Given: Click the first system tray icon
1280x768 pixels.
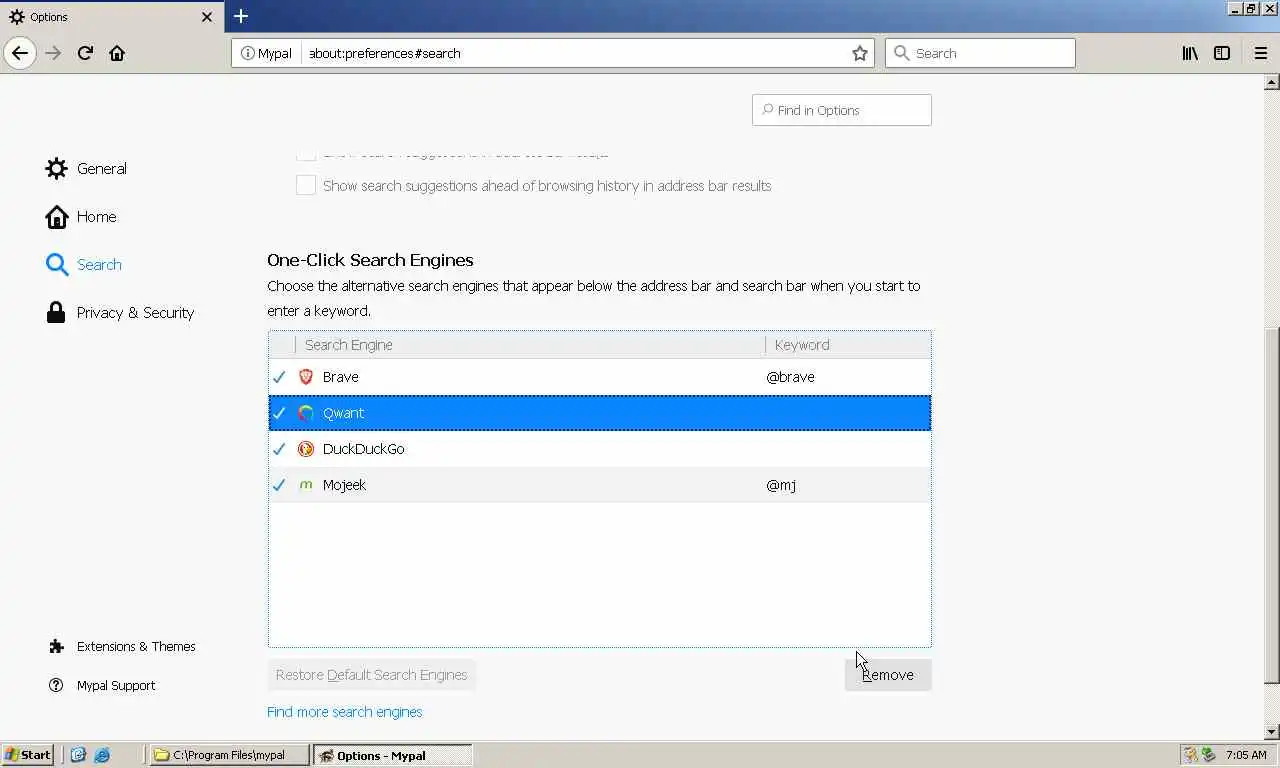Looking at the screenshot, I should (1190, 755).
